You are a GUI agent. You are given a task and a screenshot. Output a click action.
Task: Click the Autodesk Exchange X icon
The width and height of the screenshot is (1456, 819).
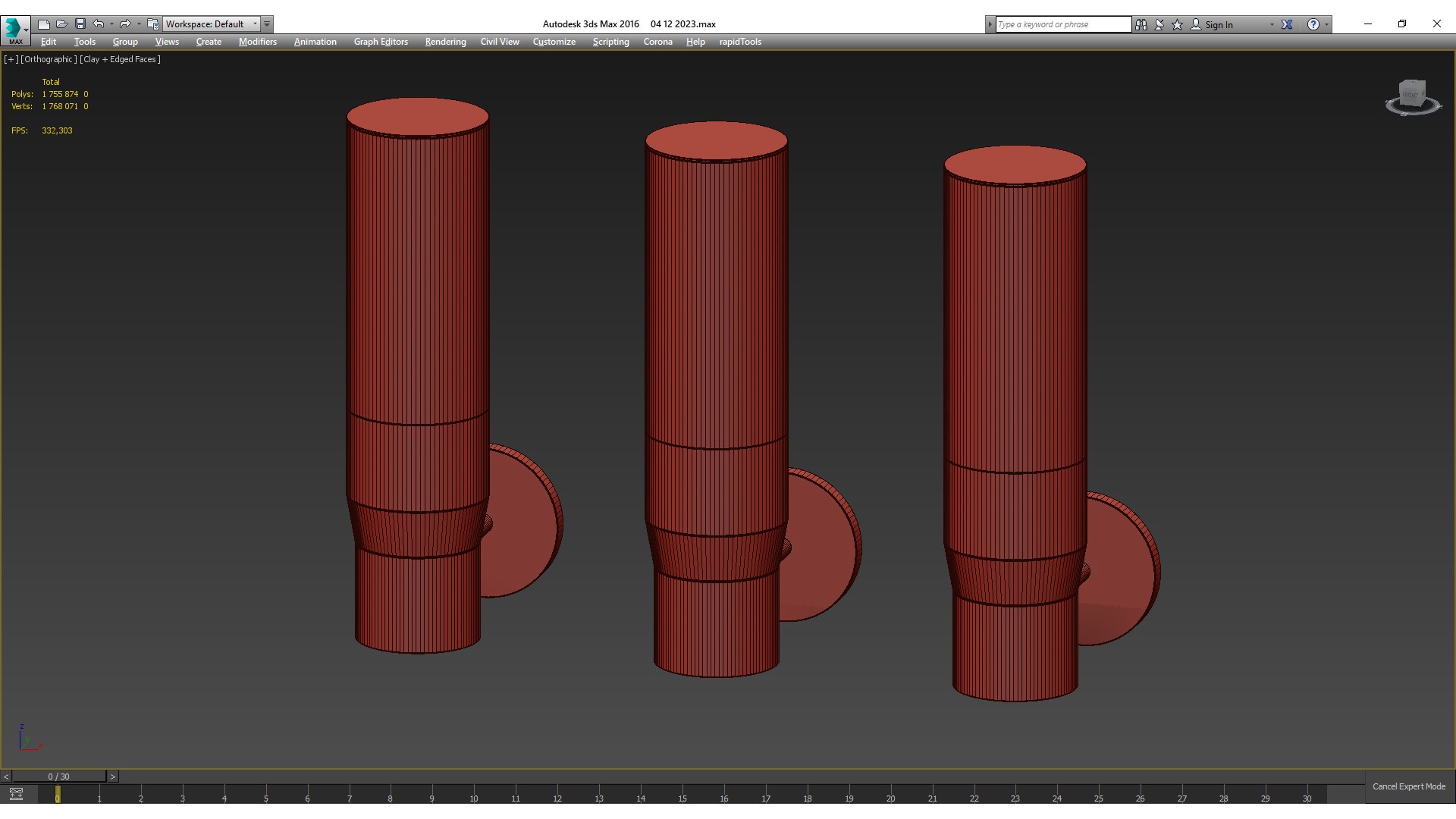click(1287, 24)
